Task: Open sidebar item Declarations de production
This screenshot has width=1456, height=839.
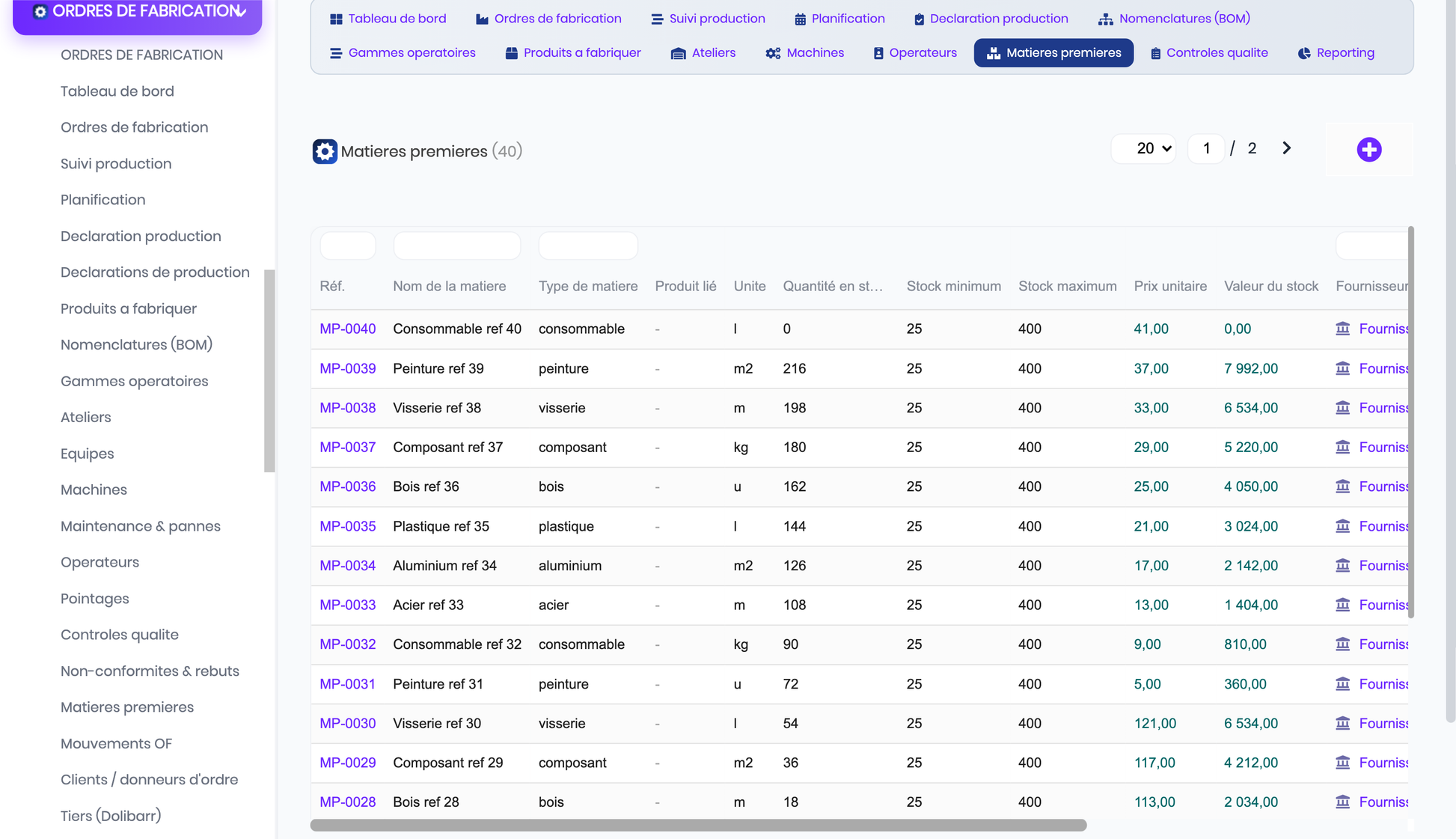Action: coord(155,272)
